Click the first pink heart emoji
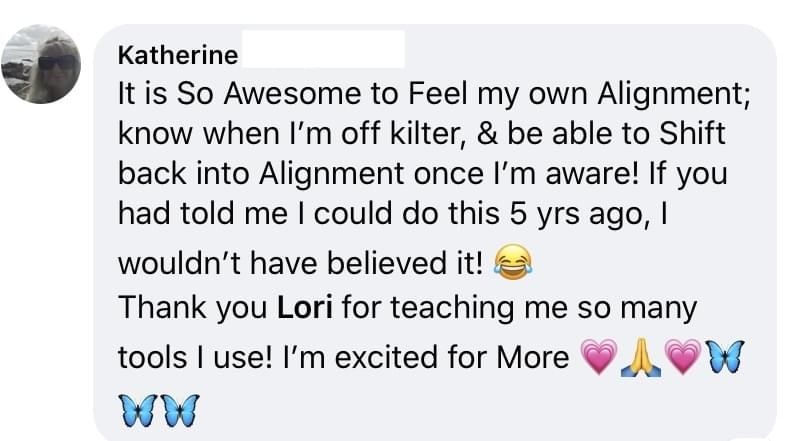Viewport: 800px width, 441px height. (598, 358)
